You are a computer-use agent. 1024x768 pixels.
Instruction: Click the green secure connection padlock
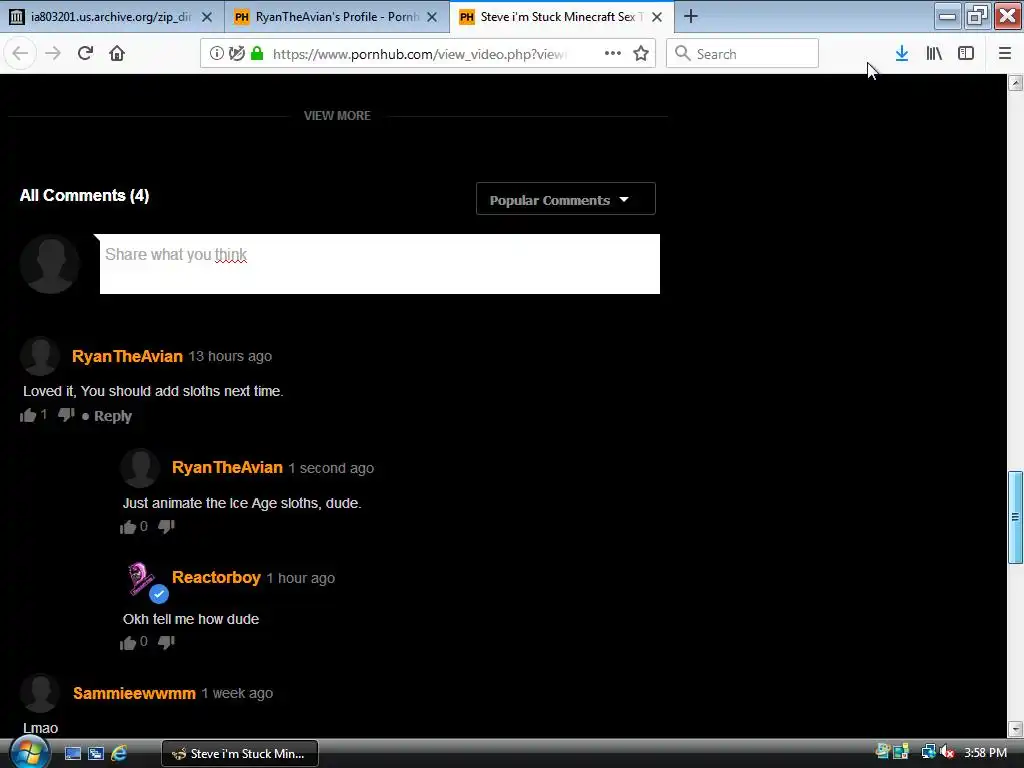click(257, 54)
